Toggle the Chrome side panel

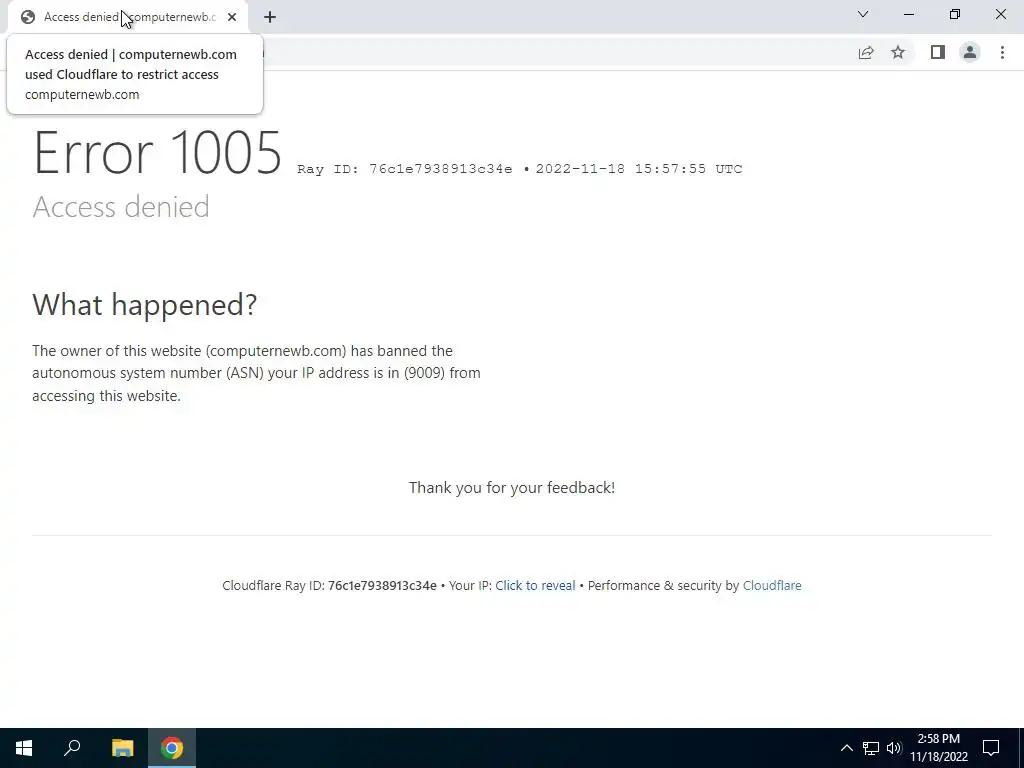(x=938, y=52)
